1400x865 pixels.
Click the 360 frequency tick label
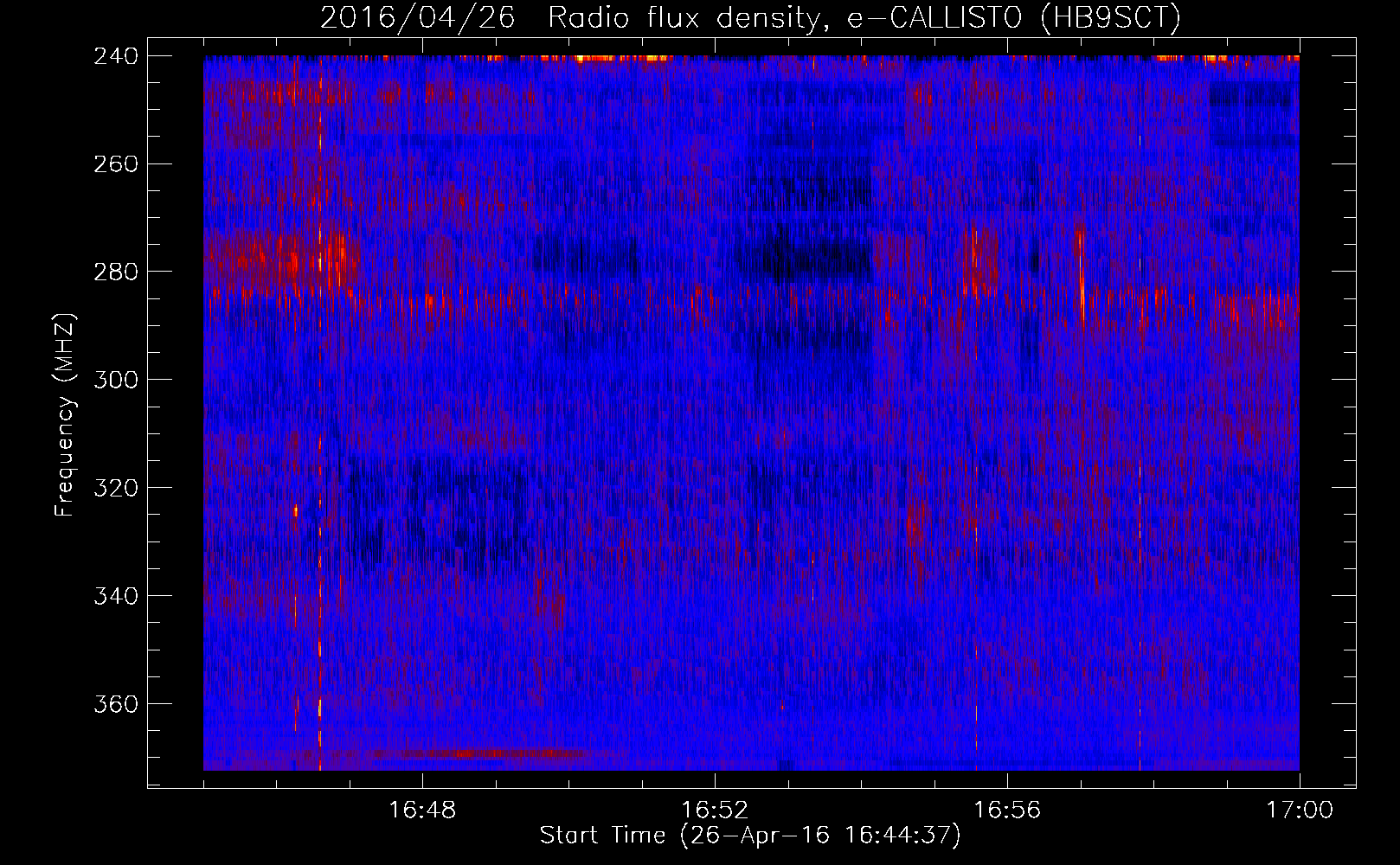tap(116, 705)
